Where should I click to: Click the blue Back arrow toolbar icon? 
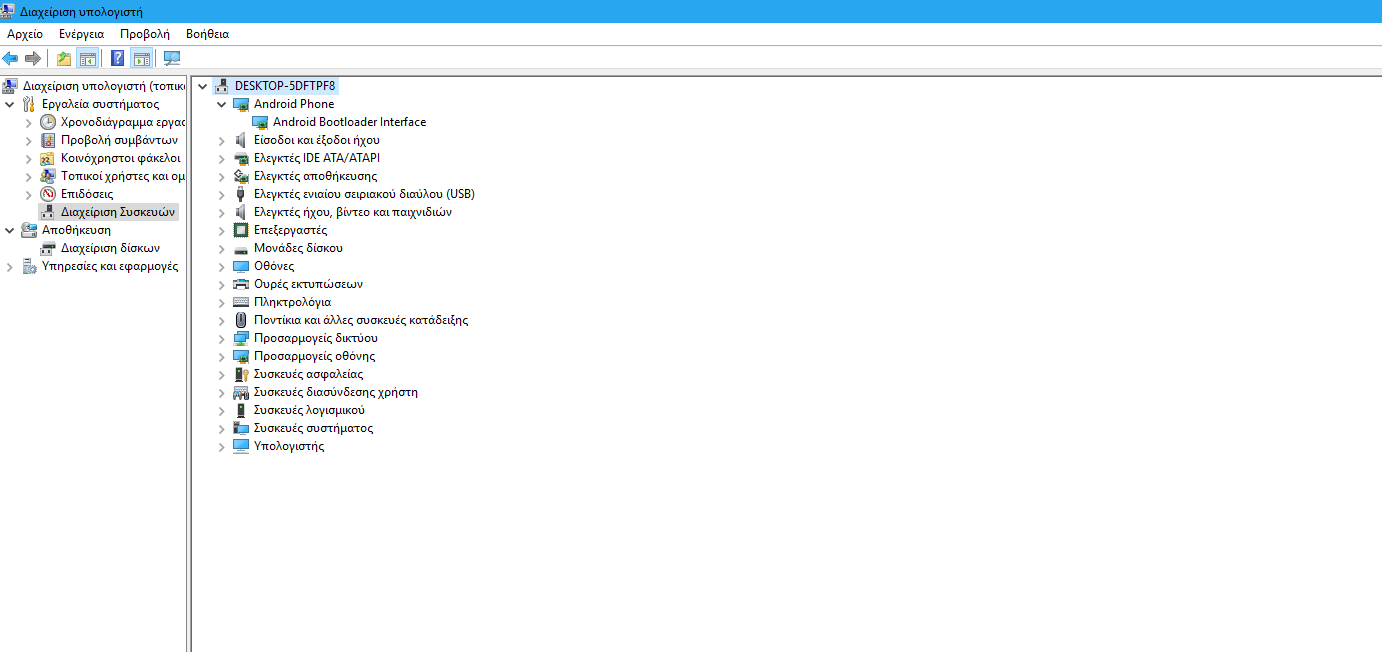[x=10, y=58]
